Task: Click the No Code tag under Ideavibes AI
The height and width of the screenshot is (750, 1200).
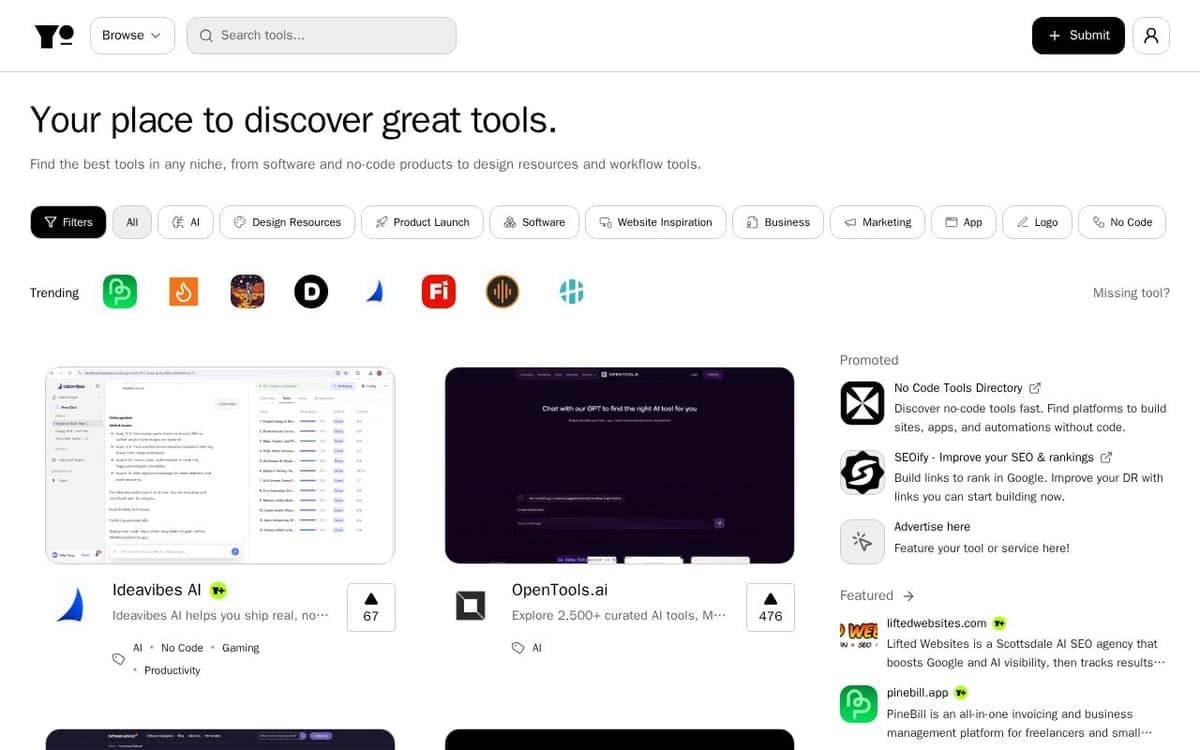Action: click(182, 648)
